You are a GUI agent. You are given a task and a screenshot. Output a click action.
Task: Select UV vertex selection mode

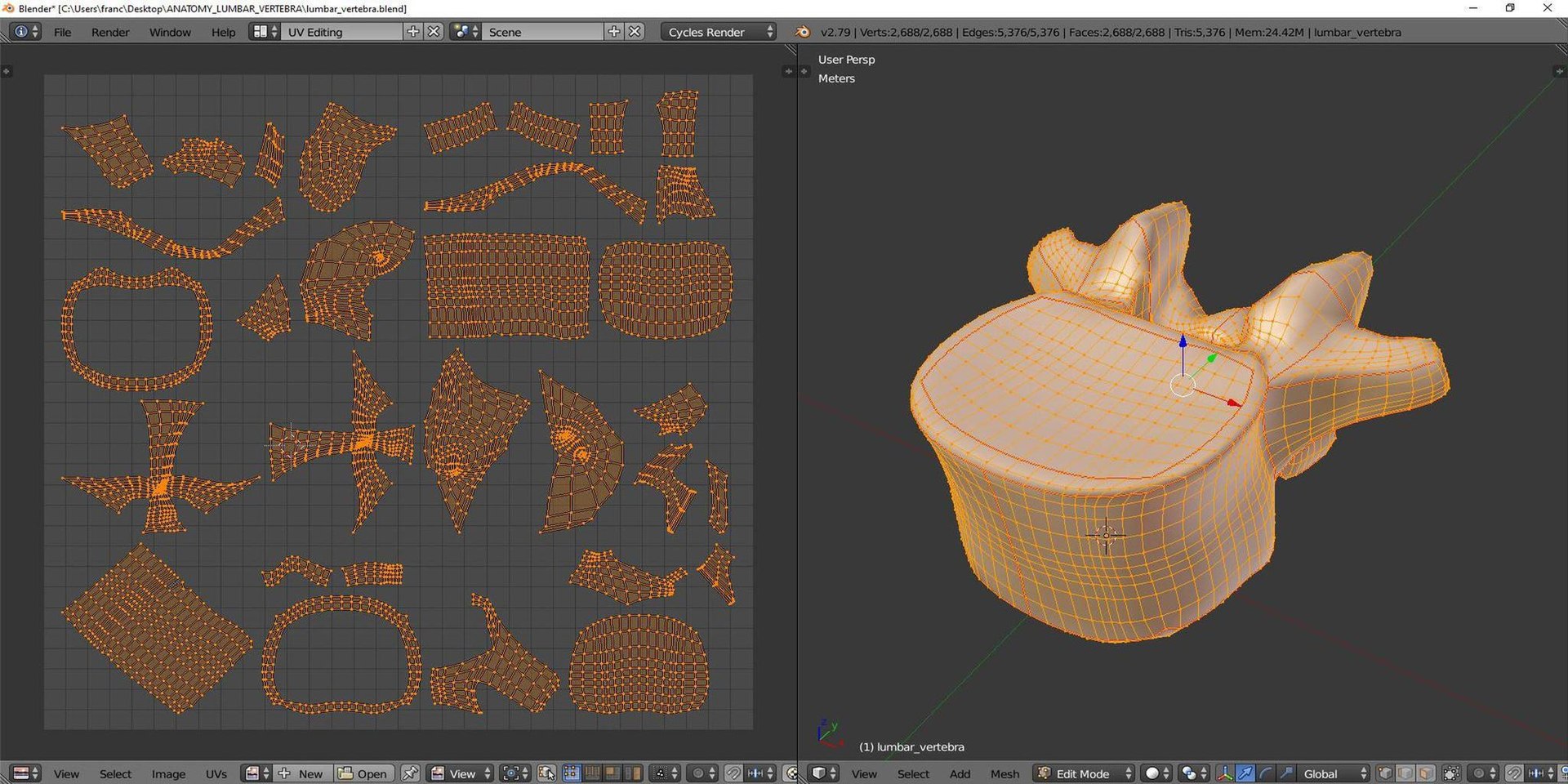click(572, 773)
